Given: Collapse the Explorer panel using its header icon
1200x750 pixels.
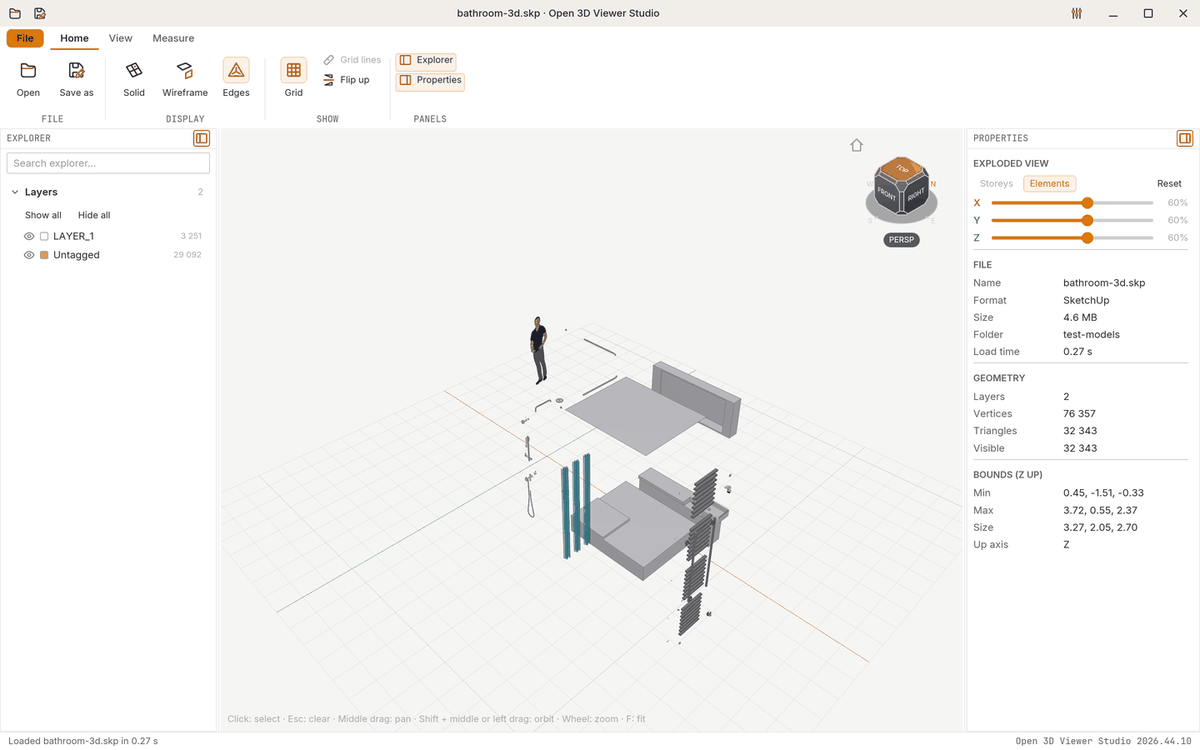Looking at the screenshot, I should tap(202, 138).
